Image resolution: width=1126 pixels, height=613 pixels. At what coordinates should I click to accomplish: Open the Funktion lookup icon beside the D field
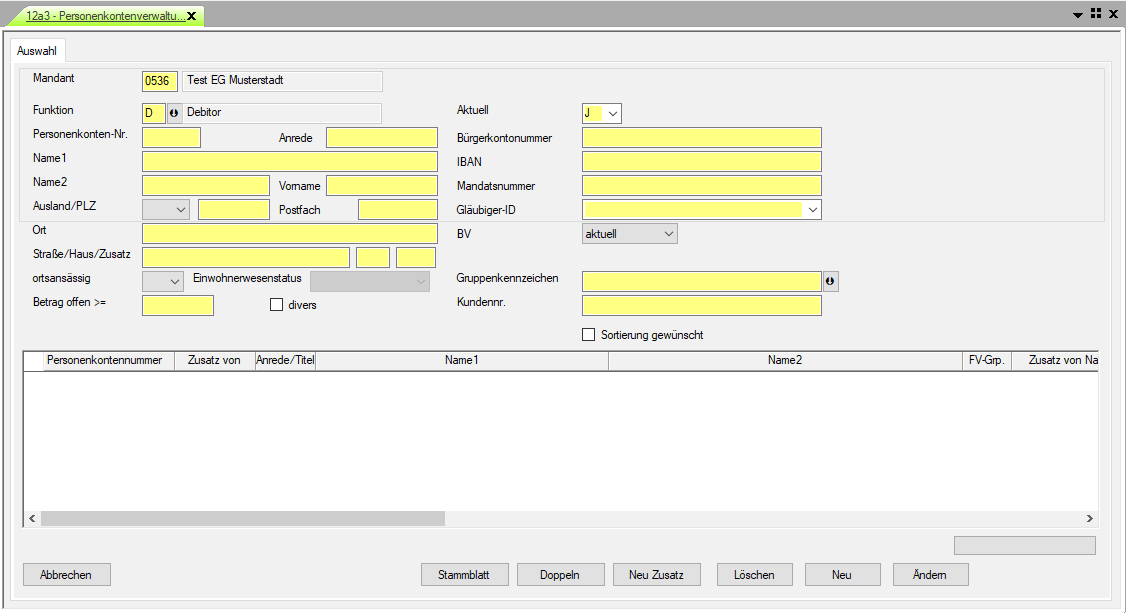tap(174, 113)
